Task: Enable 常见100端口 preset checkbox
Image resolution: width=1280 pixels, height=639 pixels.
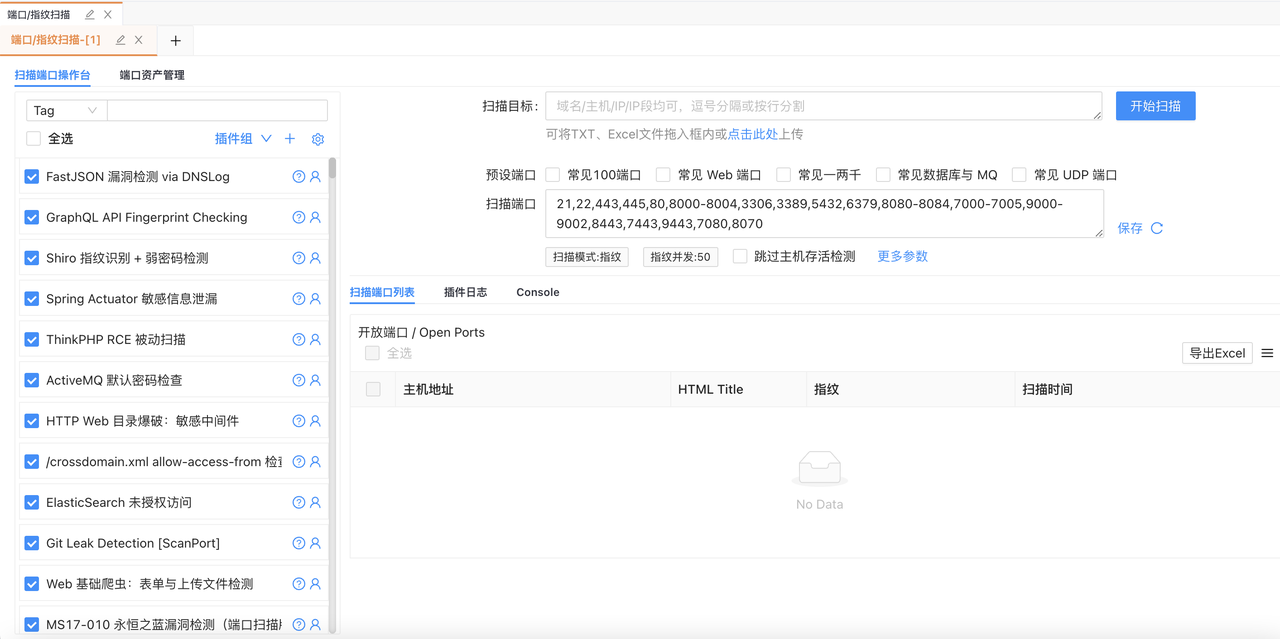Action: point(553,175)
